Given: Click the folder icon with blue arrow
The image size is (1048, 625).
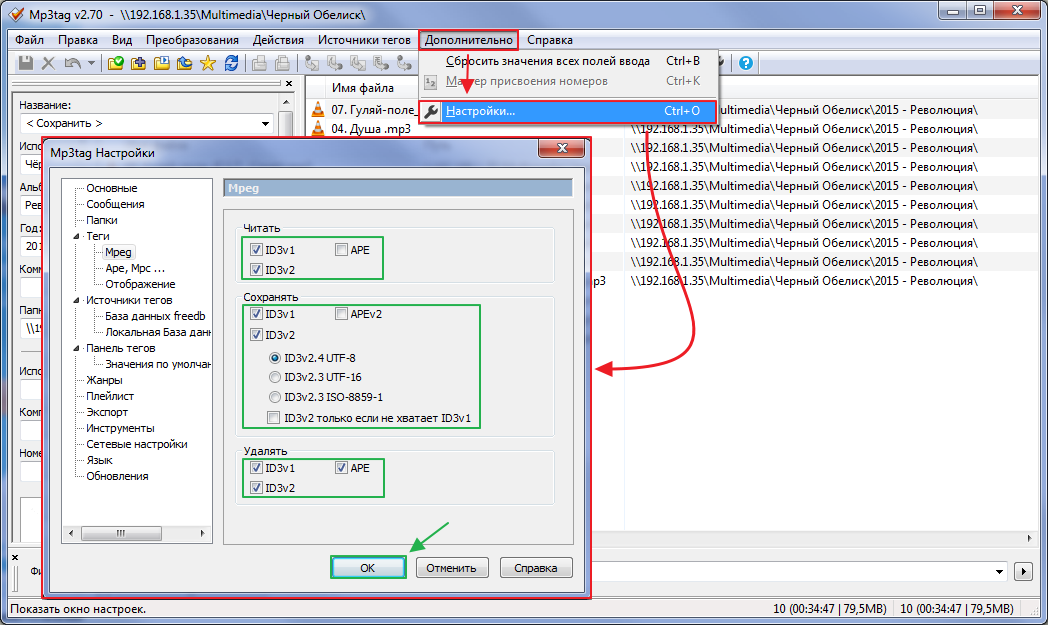Looking at the screenshot, I should click(184, 63).
